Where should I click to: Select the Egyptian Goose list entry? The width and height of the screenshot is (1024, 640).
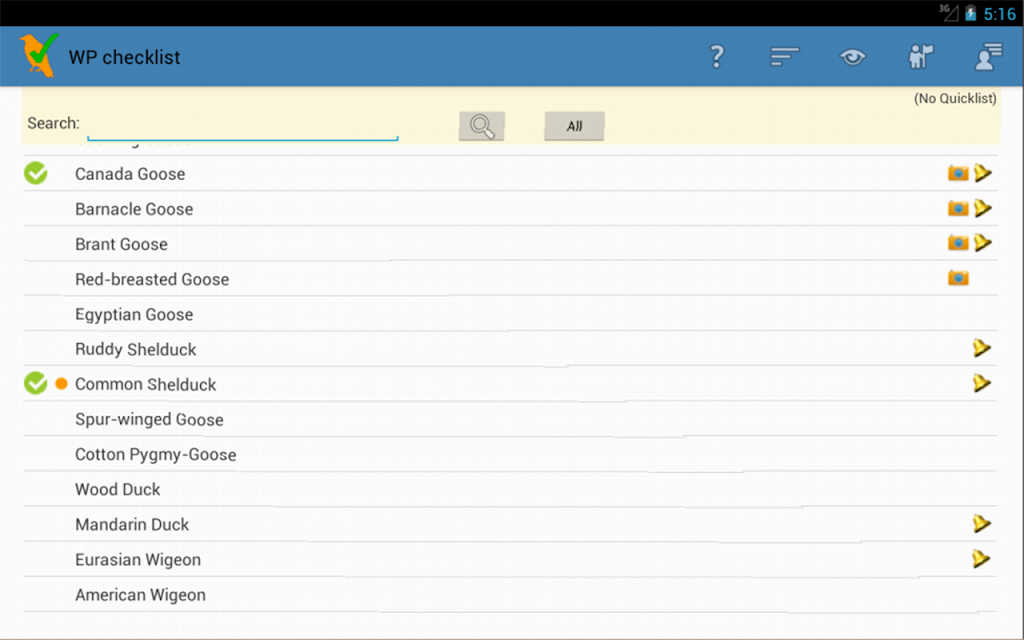(x=511, y=314)
